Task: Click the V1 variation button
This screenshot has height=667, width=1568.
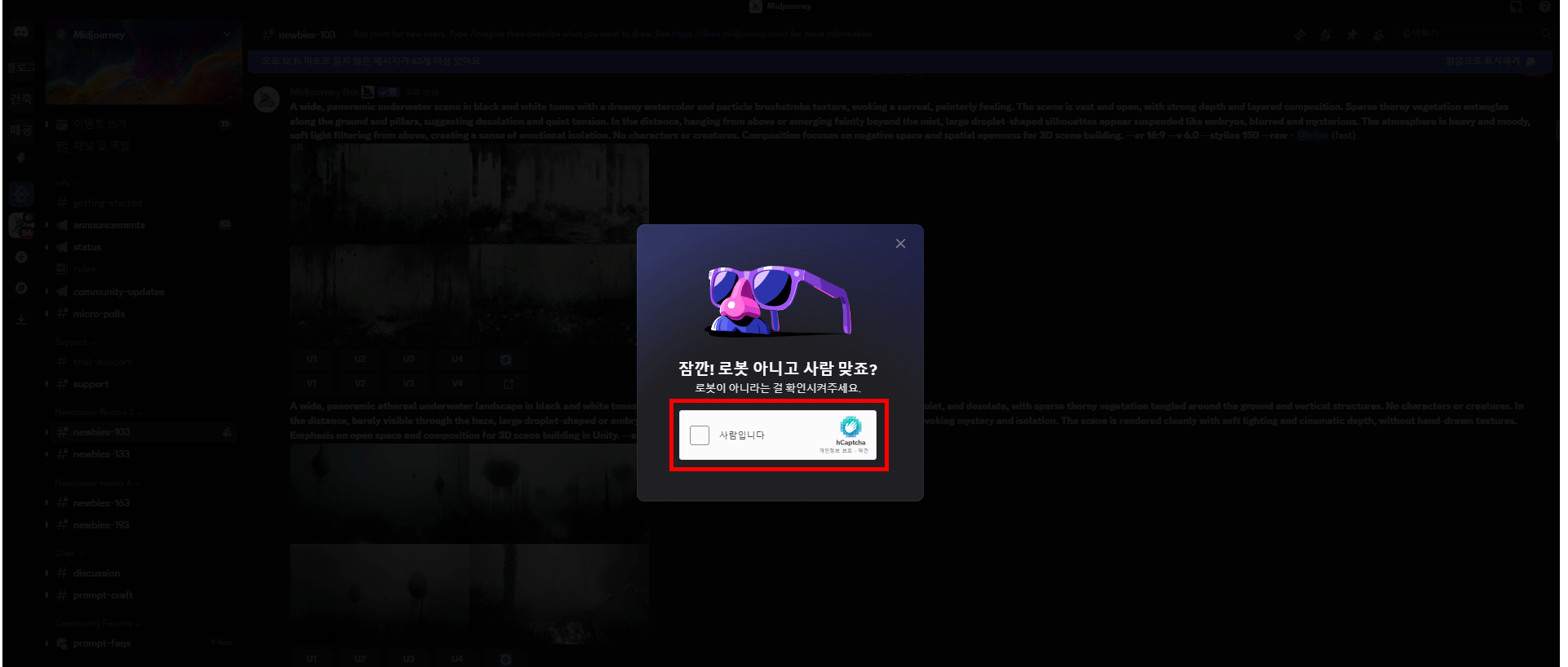Action: tap(311, 383)
